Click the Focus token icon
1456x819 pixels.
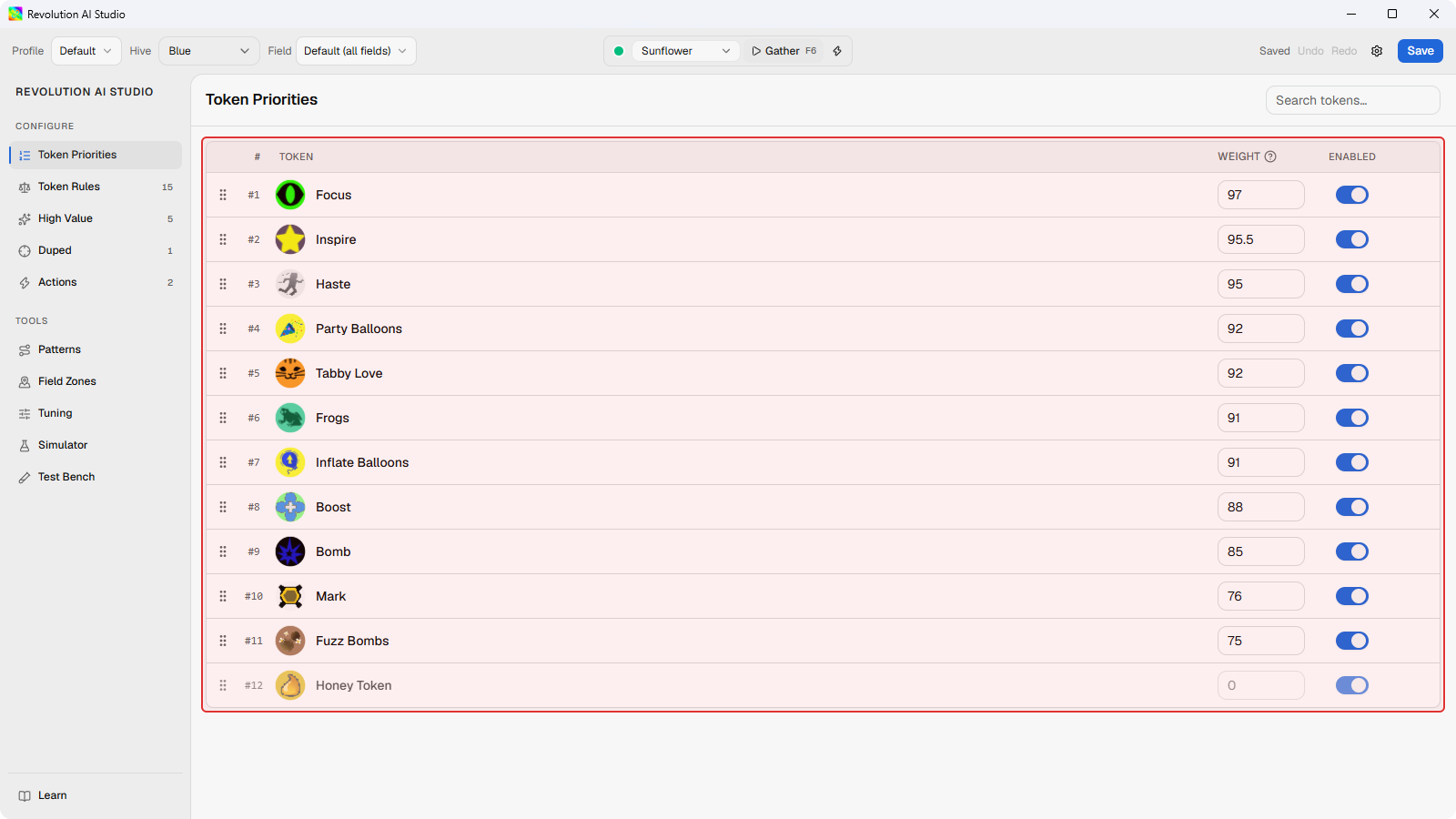pos(290,195)
